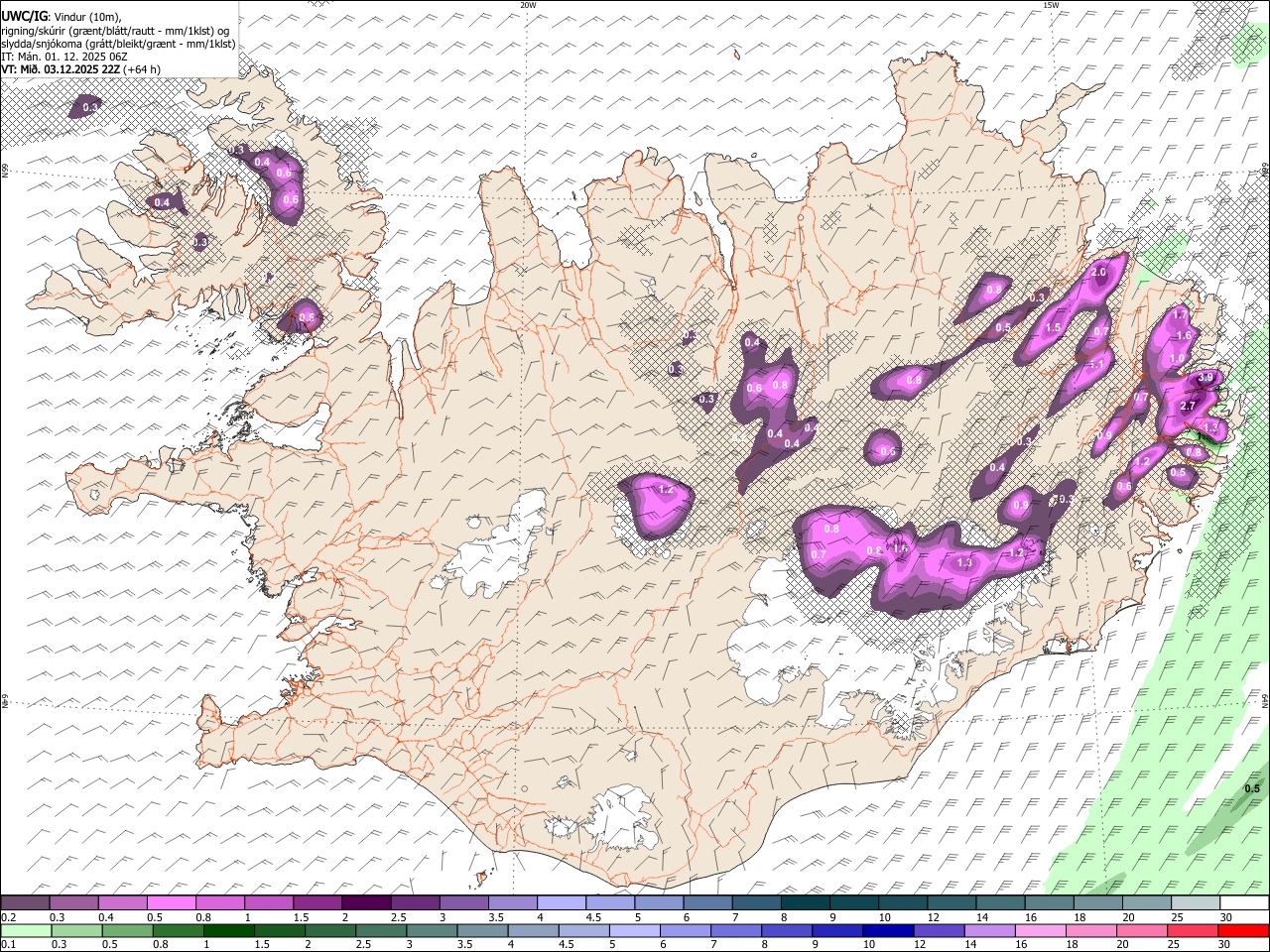This screenshot has width=1270, height=952.
Task: Select the bottom scale 10 deep blue swatch
Action: (887, 930)
